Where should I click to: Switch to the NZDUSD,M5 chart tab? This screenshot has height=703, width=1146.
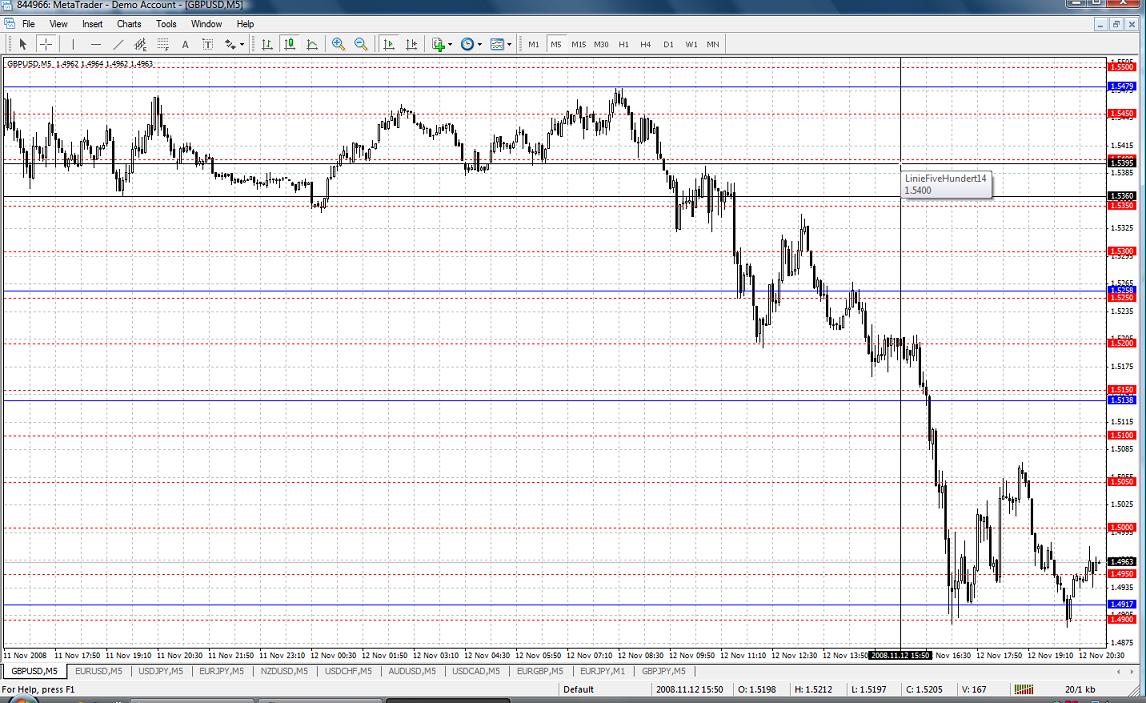[284, 671]
